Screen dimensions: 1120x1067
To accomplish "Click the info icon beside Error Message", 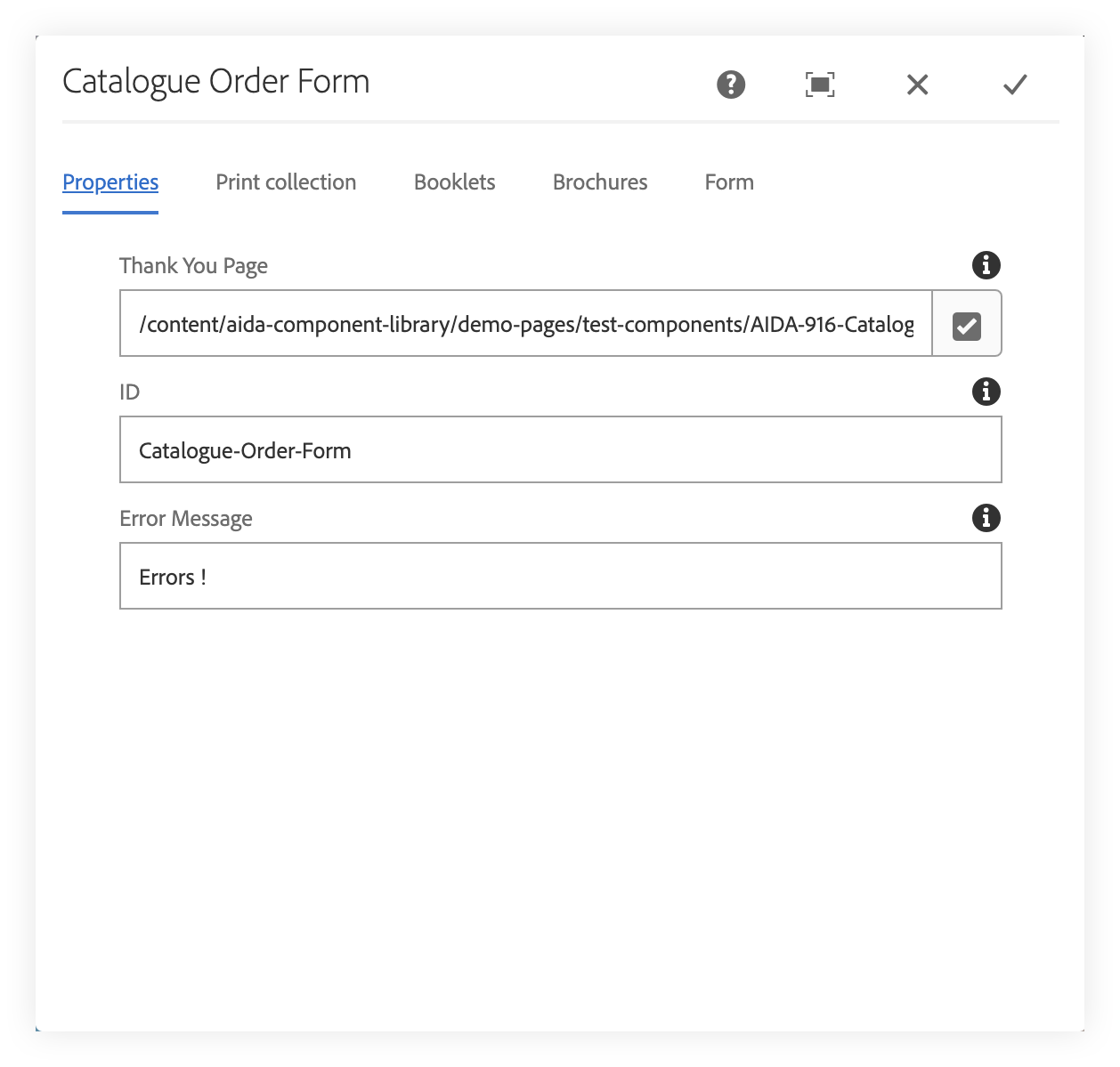I will [986, 517].
